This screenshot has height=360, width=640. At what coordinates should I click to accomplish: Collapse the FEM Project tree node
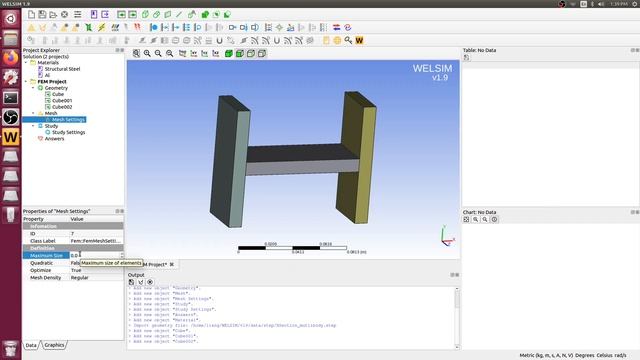click(26, 82)
